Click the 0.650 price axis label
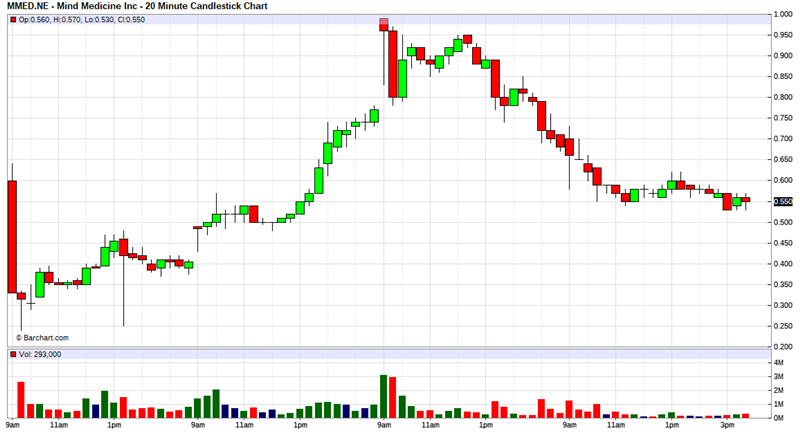Viewport: 800px width, 446px height. tap(783, 160)
